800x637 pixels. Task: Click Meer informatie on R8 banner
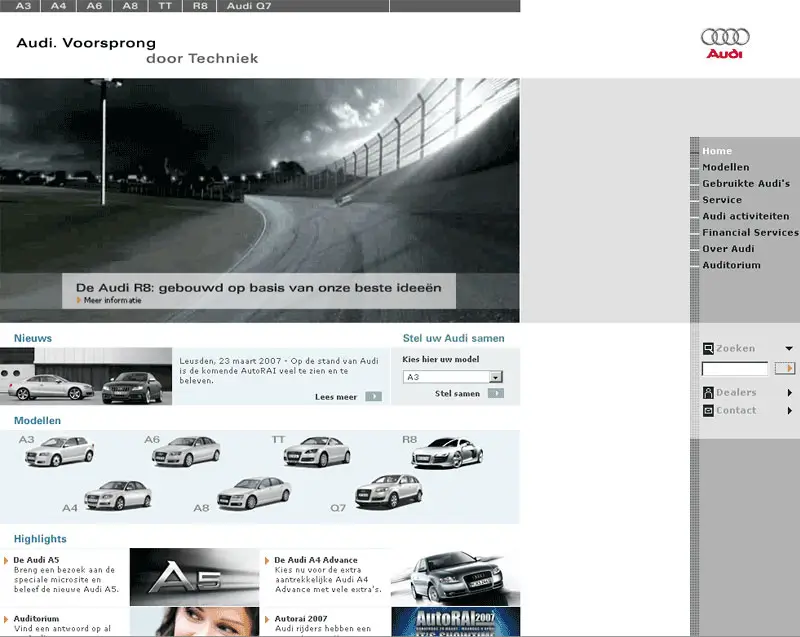[112, 300]
